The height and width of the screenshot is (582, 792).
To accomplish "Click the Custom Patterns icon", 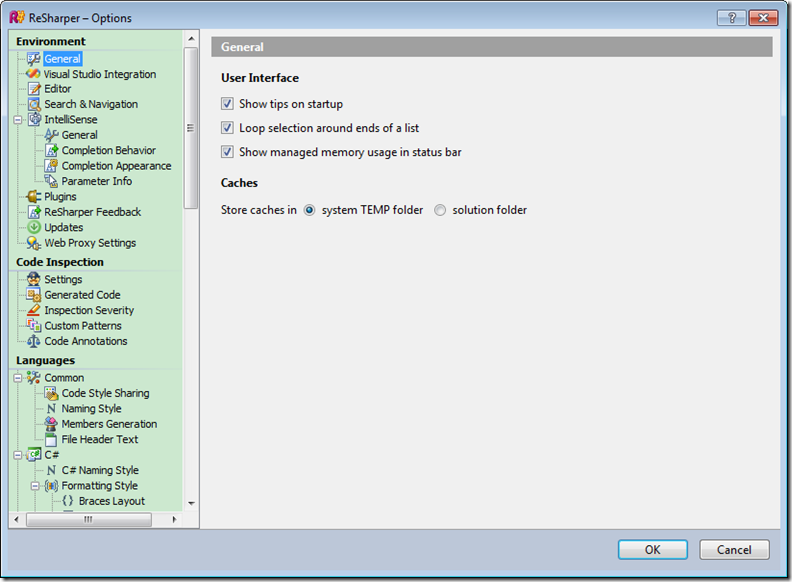I will click(33, 325).
